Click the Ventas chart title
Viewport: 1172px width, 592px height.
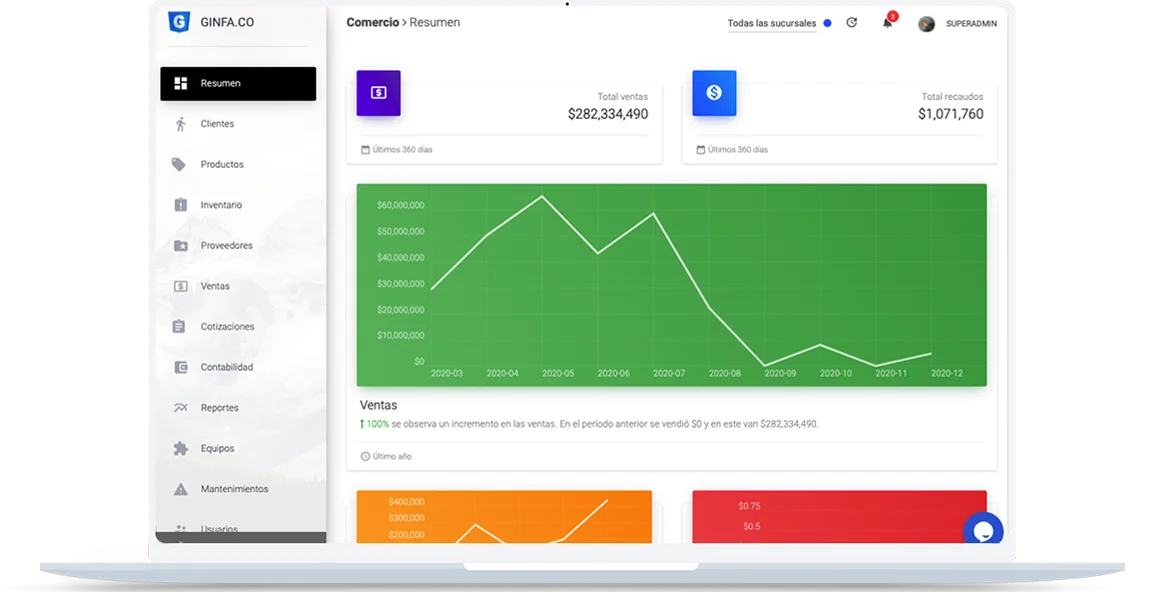[378, 405]
